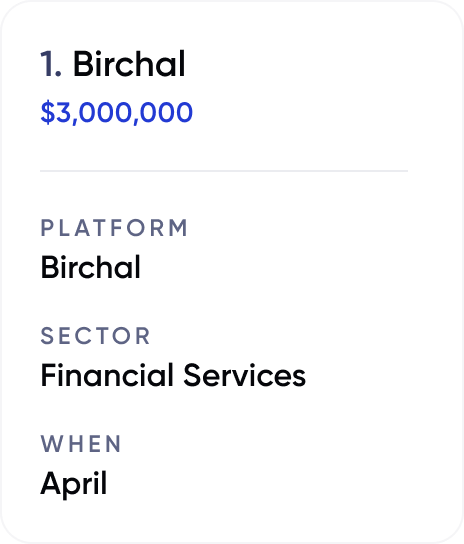
Task: Click the letter B in the heading
Action: 83,64
